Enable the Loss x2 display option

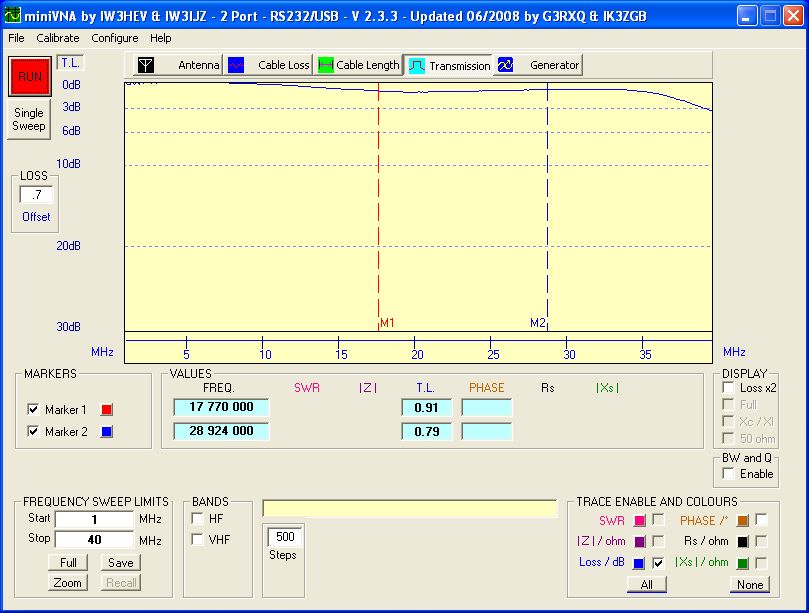pos(728,388)
